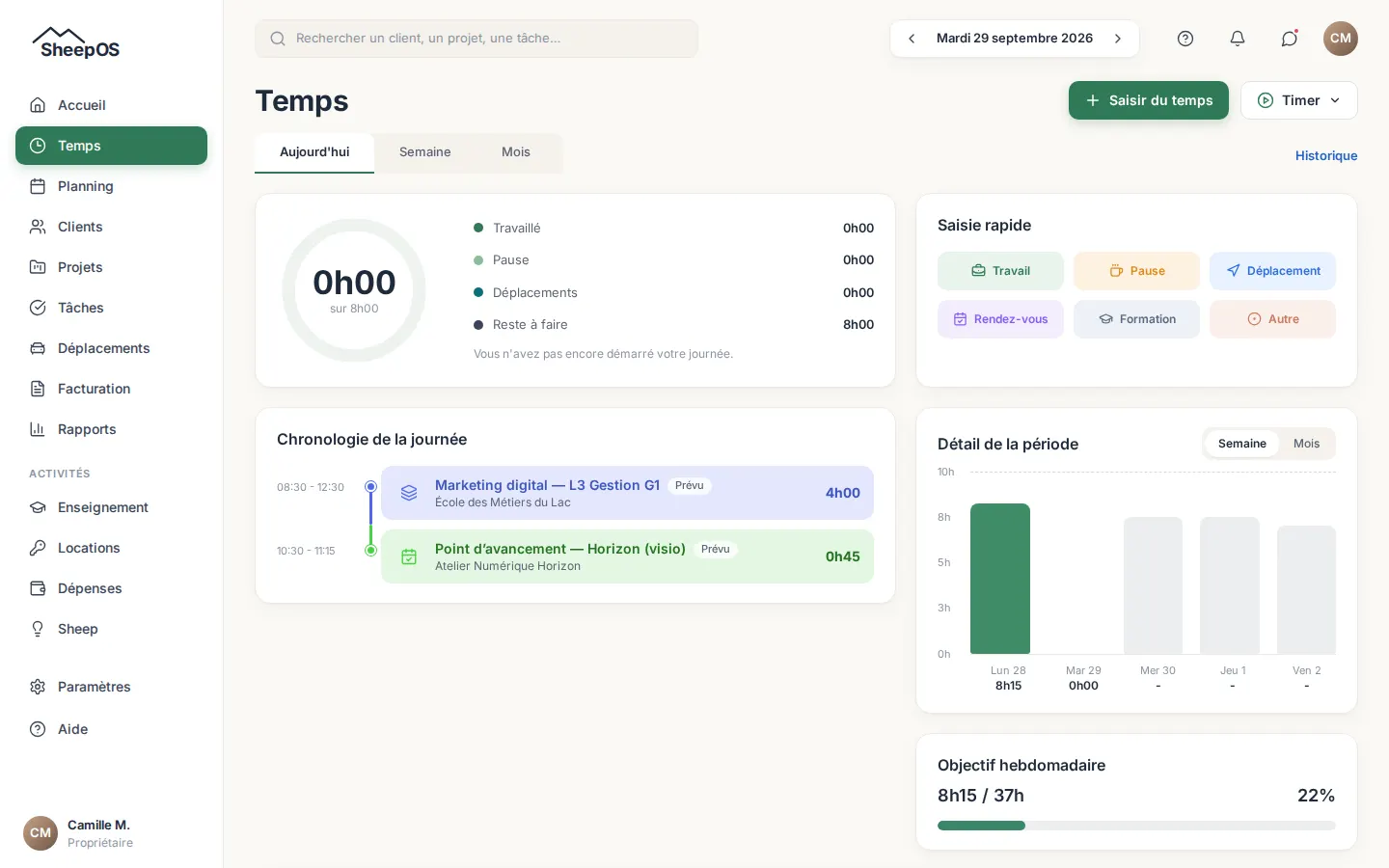Start quick entry Formation
The image size is (1389, 868).
[x=1136, y=319]
